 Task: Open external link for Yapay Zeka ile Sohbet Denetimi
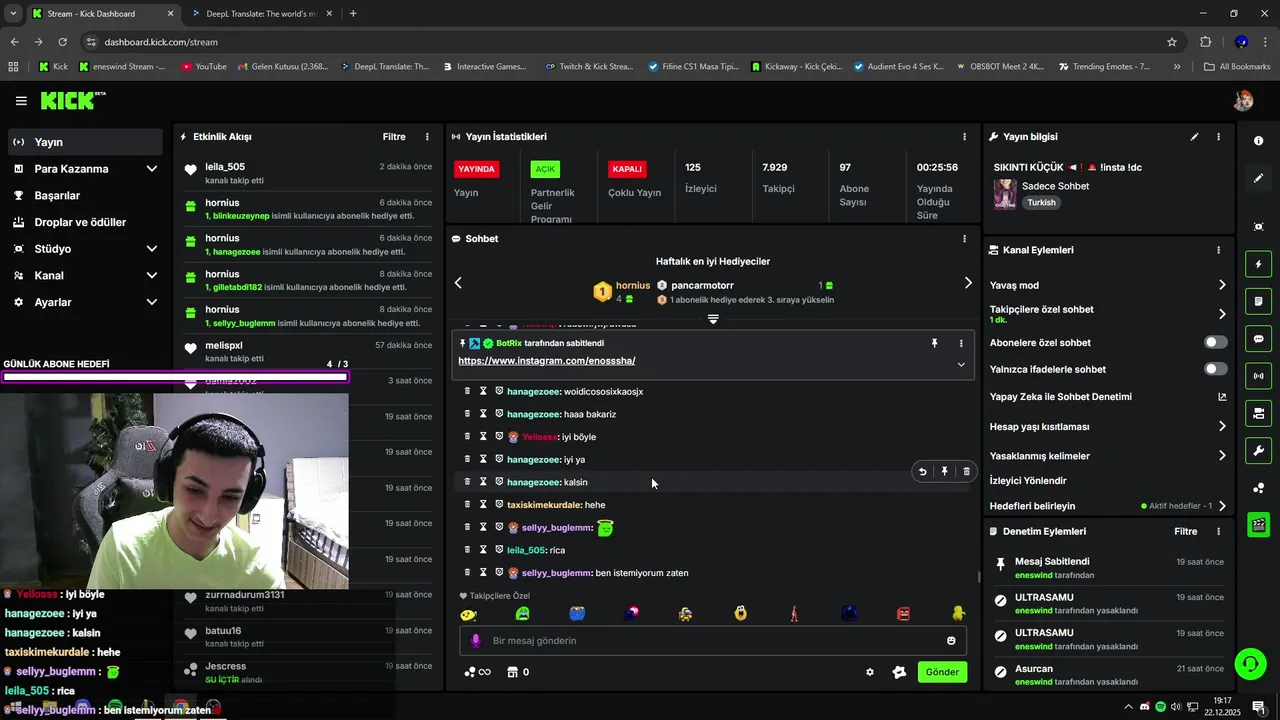1222,397
